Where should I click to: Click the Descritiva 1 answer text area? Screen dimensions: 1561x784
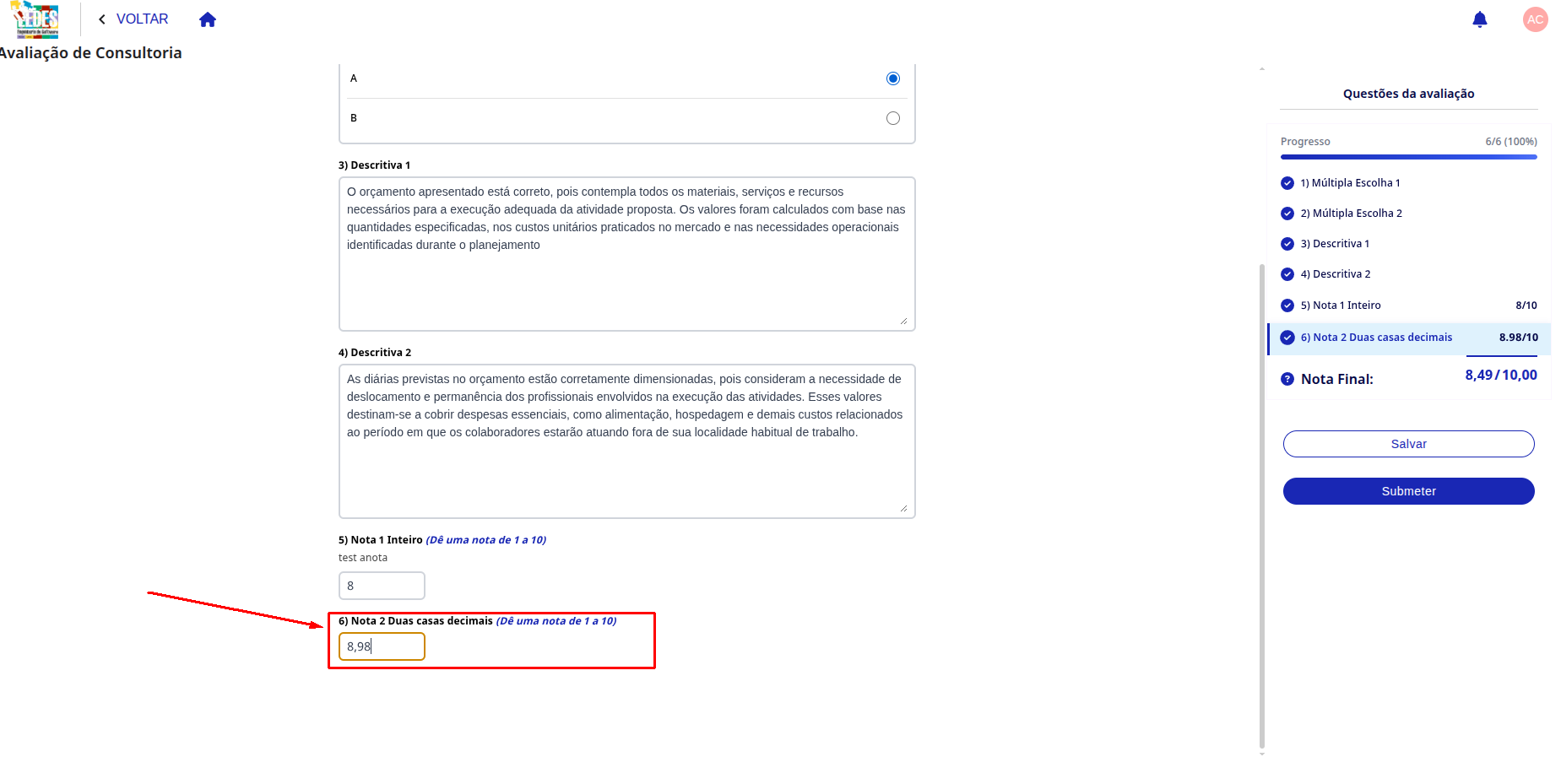626,254
